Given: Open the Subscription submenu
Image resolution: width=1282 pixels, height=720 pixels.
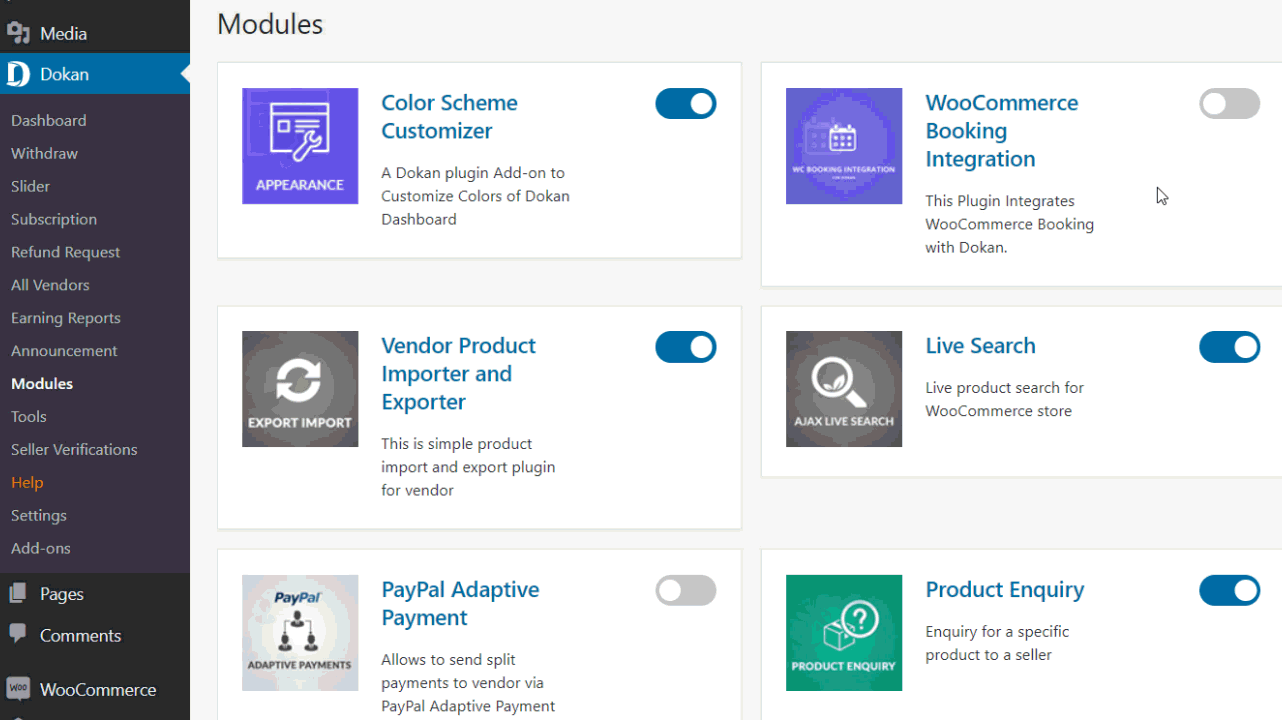Looking at the screenshot, I should click(x=54, y=219).
